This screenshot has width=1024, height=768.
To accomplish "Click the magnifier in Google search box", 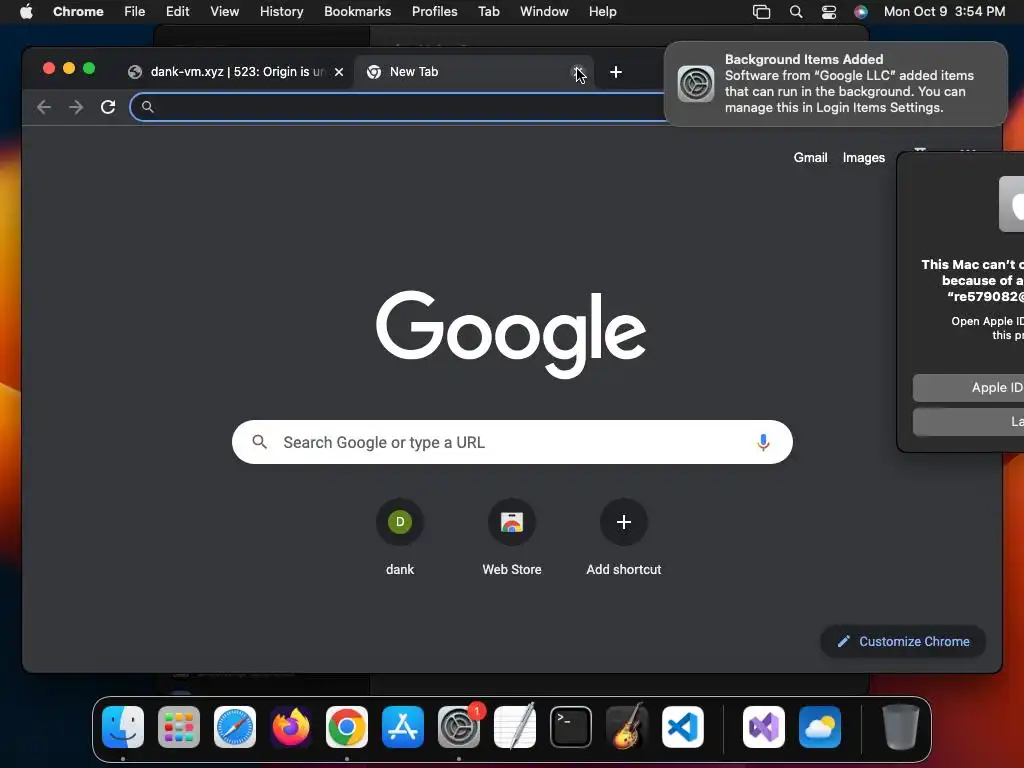I will tap(259, 442).
